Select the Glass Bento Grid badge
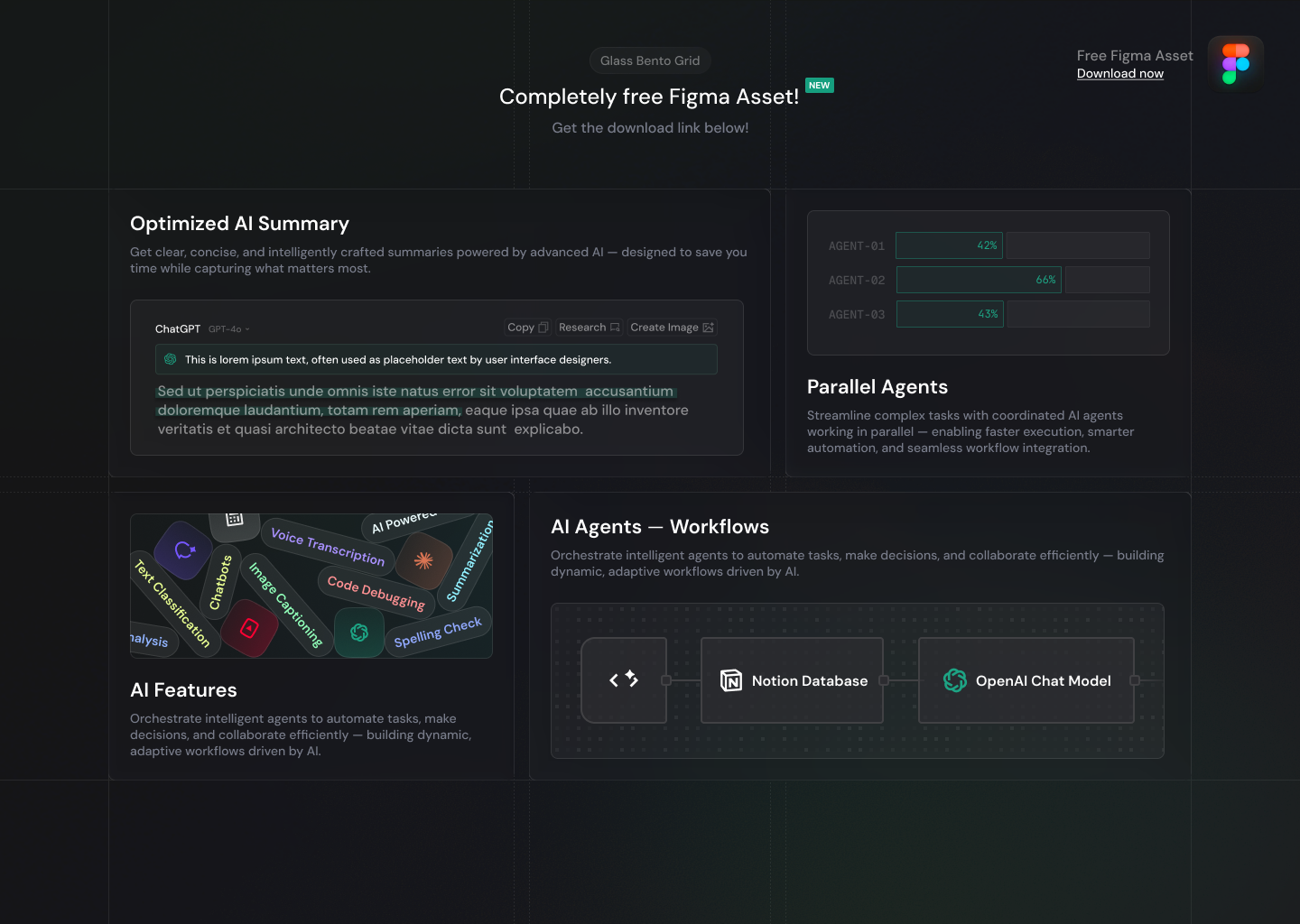This screenshot has height=924, width=1300. coord(650,60)
